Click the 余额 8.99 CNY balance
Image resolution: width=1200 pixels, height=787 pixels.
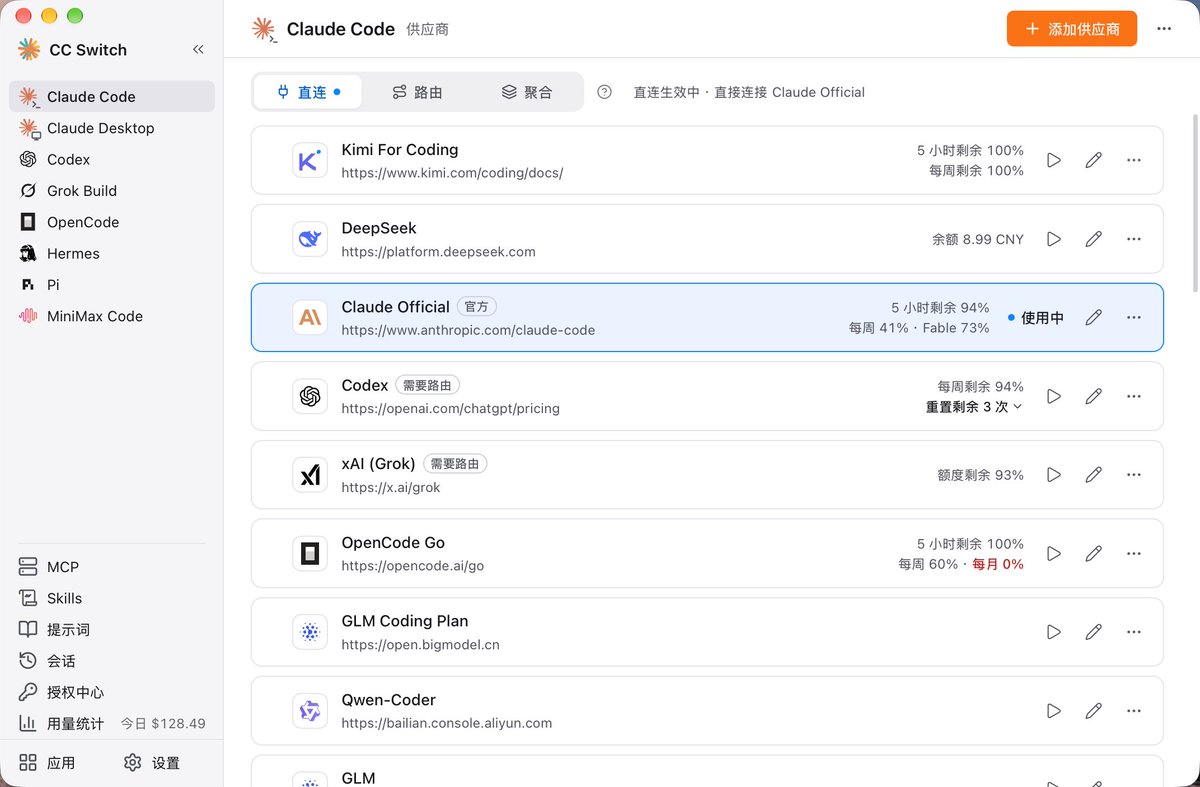tap(978, 239)
